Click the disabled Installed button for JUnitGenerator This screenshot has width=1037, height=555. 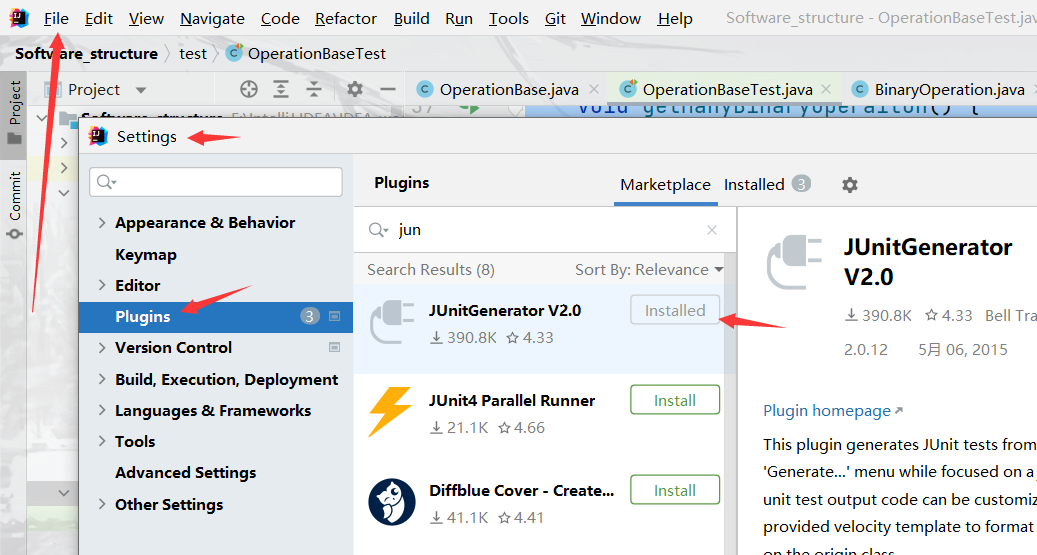[675, 310]
